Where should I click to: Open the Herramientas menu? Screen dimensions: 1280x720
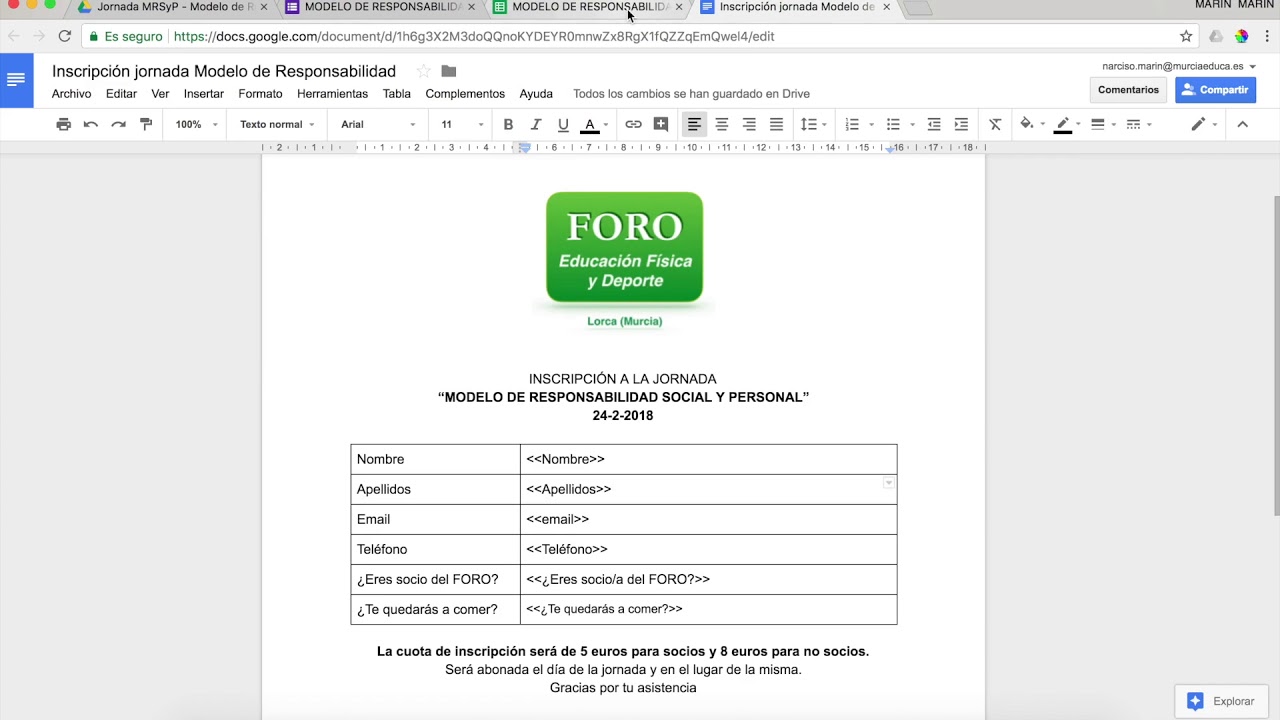click(x=332, y=94)
